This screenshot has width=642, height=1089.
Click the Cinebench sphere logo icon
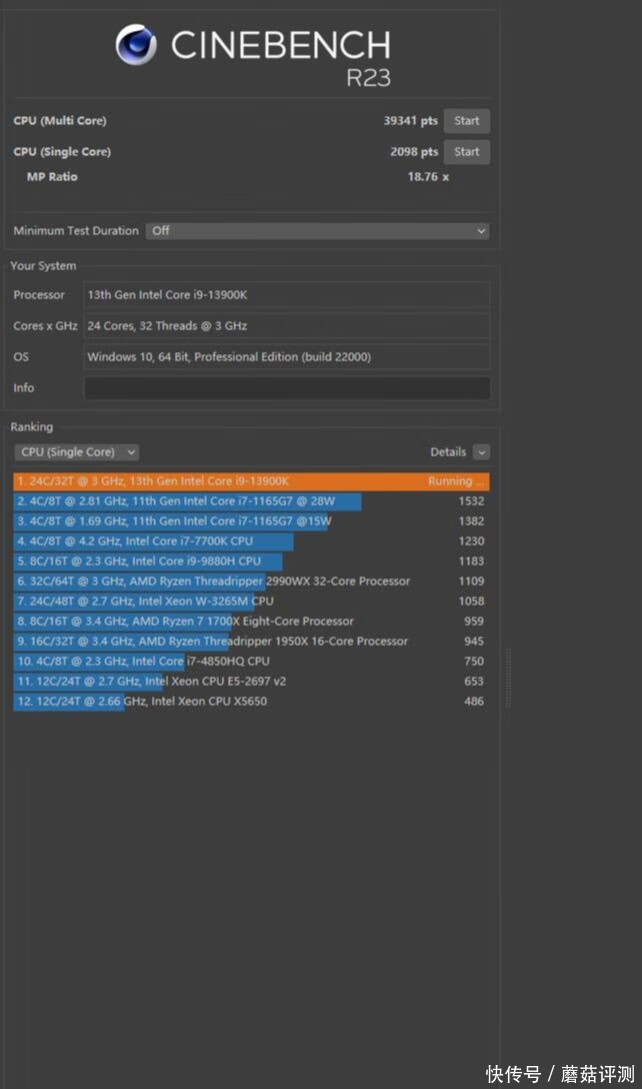click(x=136, y=44)
